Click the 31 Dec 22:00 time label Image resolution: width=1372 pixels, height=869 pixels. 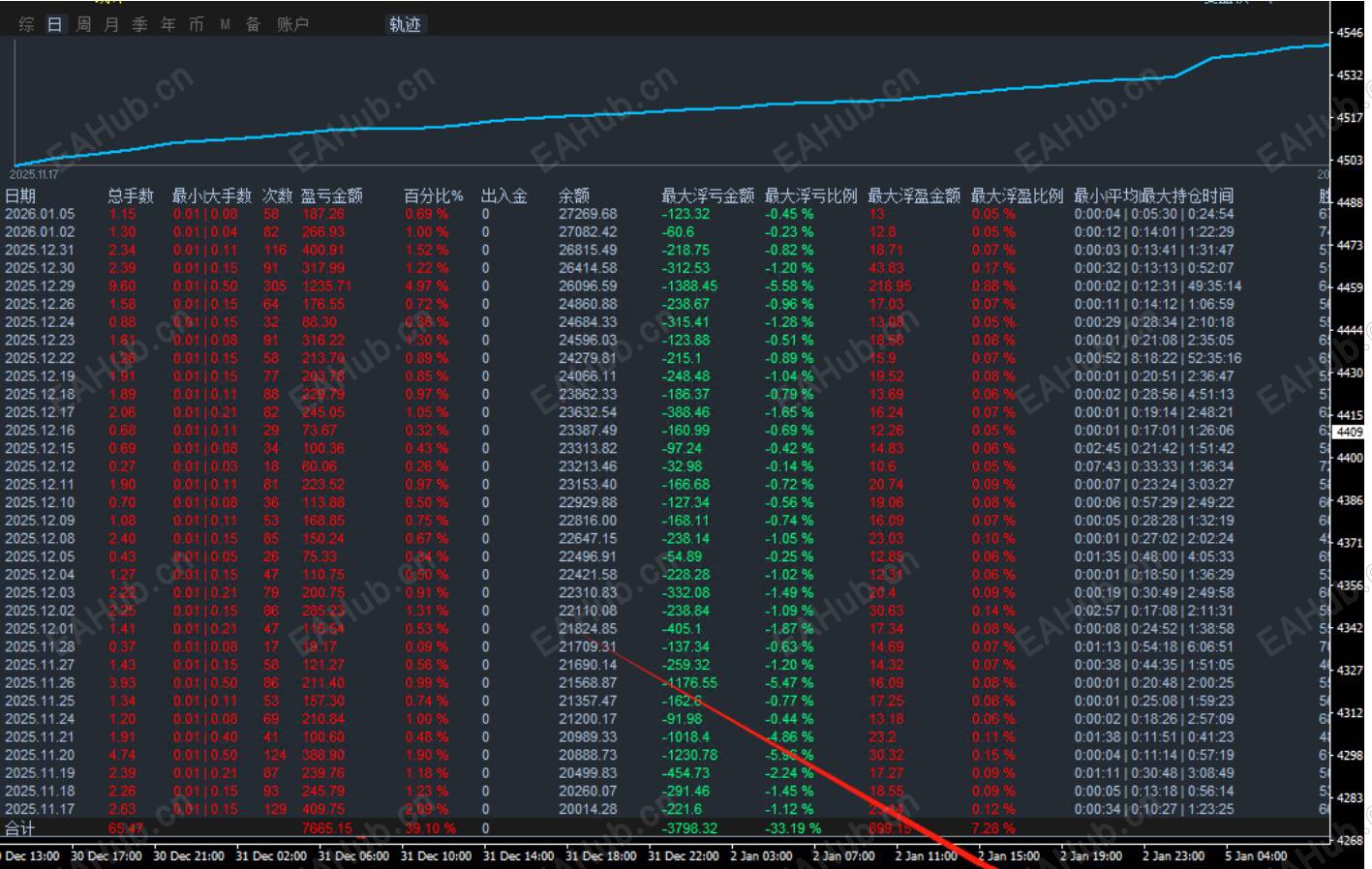click(683, 855)
